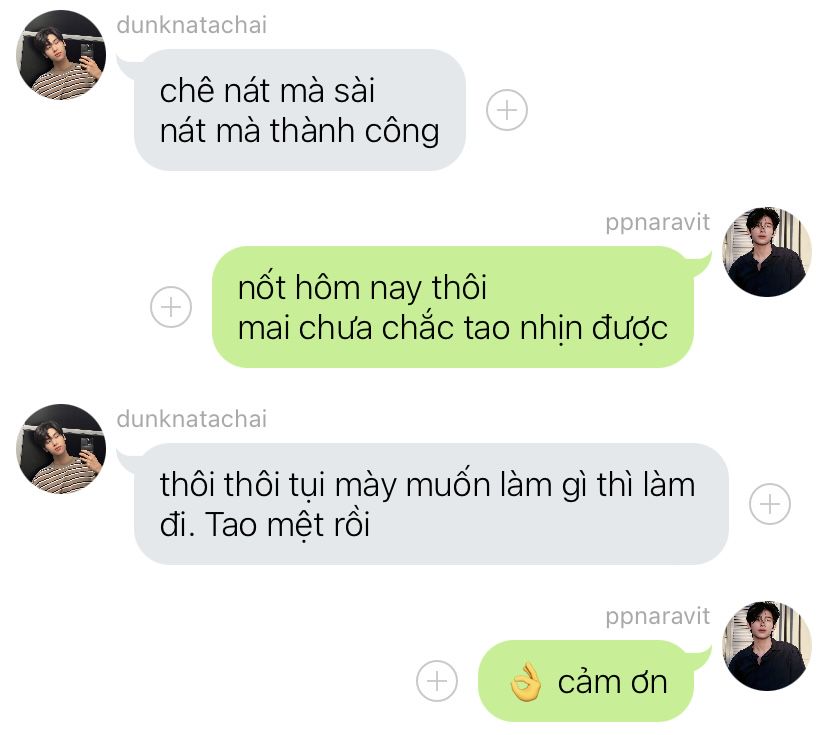Select the text line "nốt hôm nay thôi"
Screen dimensions: 828x735
point(362,288)
